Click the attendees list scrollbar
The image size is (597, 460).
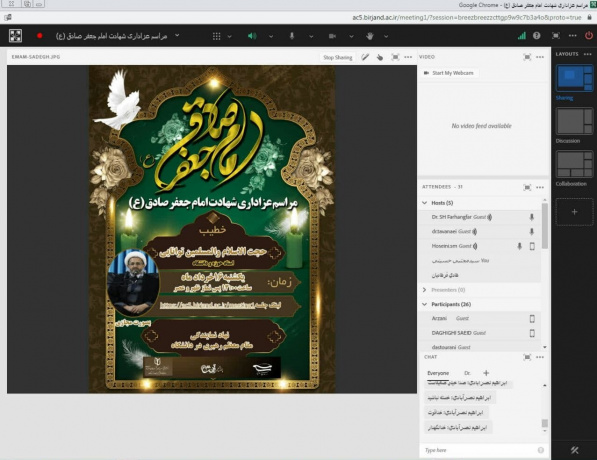pyautogui.click(x=544, y=226)
